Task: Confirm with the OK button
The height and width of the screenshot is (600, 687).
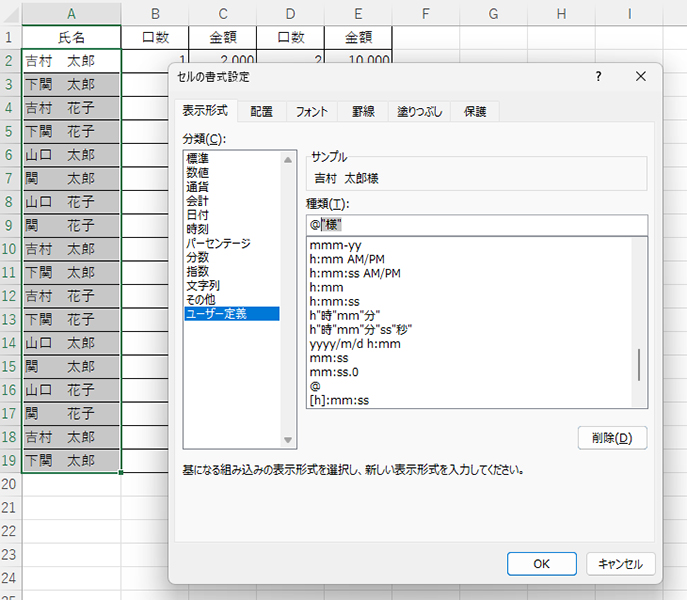Action: 541,563
